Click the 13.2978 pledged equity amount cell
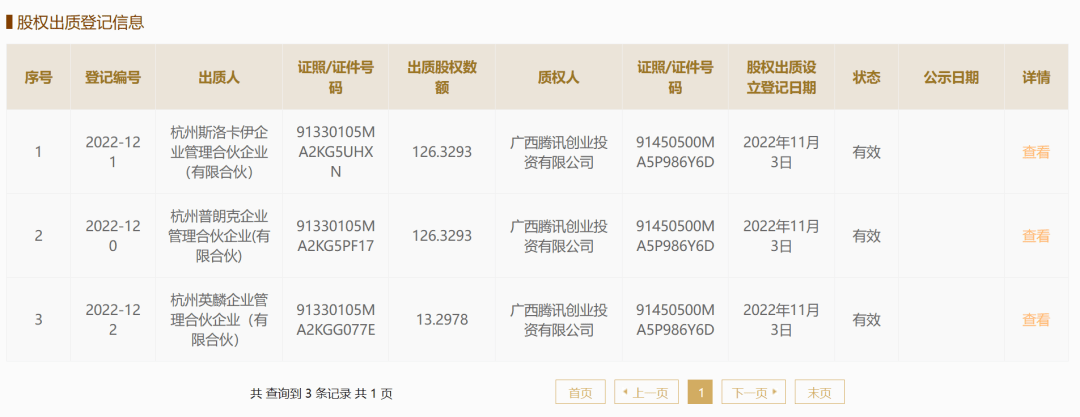The width and height of the screenshot is (1080, 417). click(x=442, y=320)
